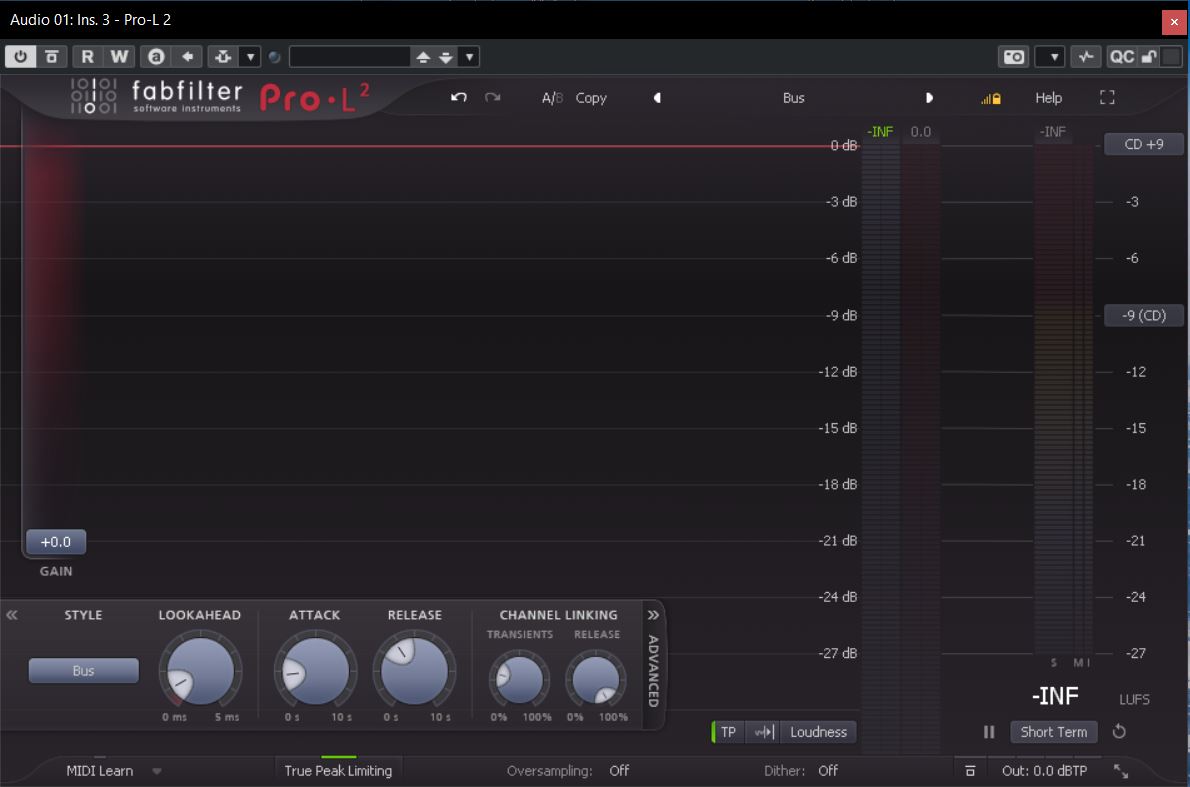Image resolution: width=1190 pixels, height=787 pixels.
Task: Change Dither value Off
Action: tap(828, 770)
